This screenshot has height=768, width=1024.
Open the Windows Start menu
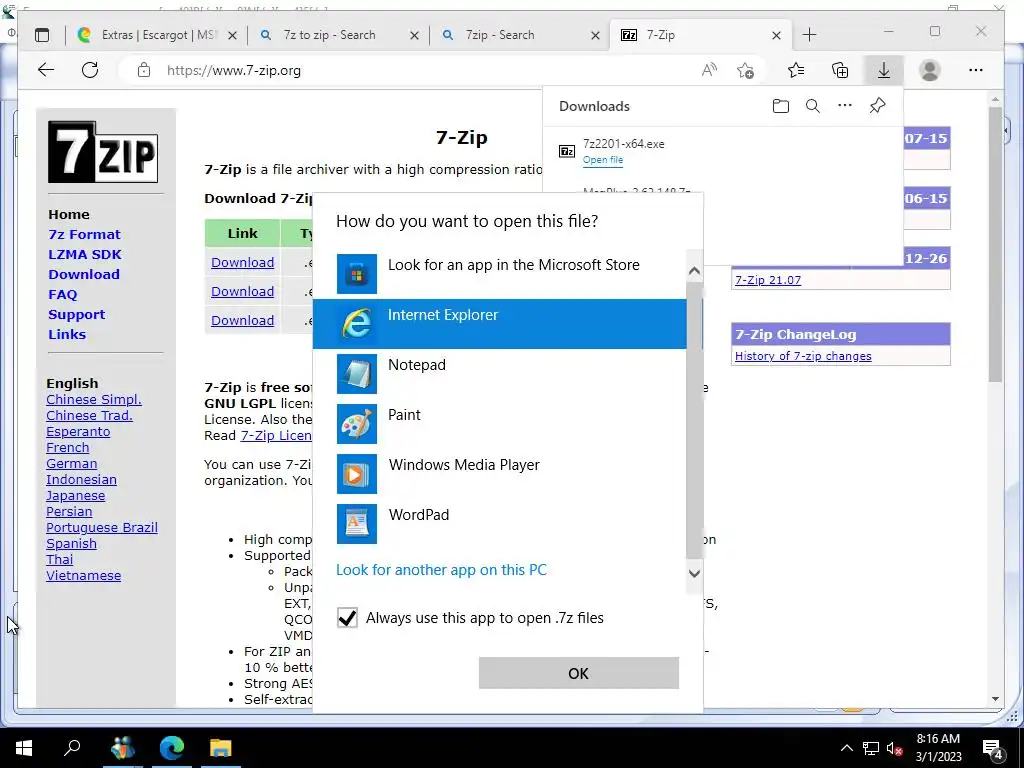[x=24, y=748]
